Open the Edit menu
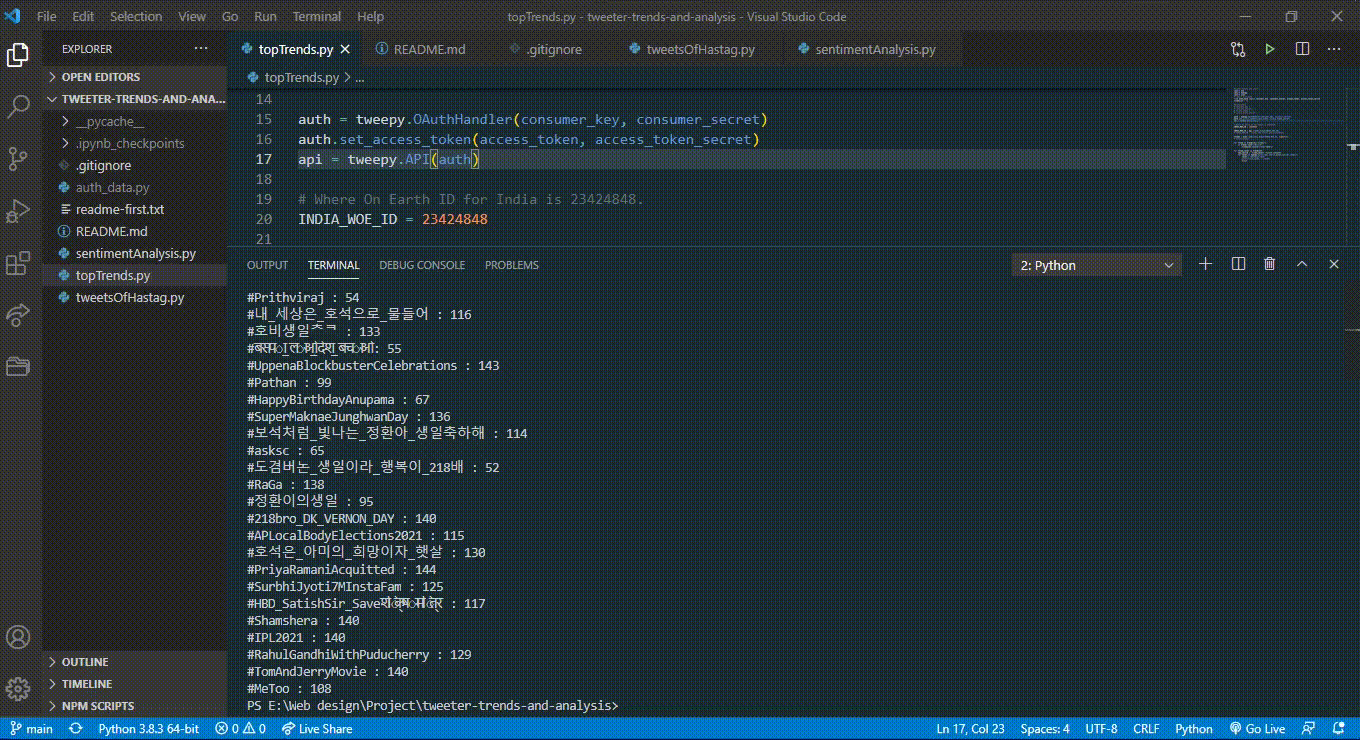This screenshot has height=740, width=1360. click(x=83, y=16)
